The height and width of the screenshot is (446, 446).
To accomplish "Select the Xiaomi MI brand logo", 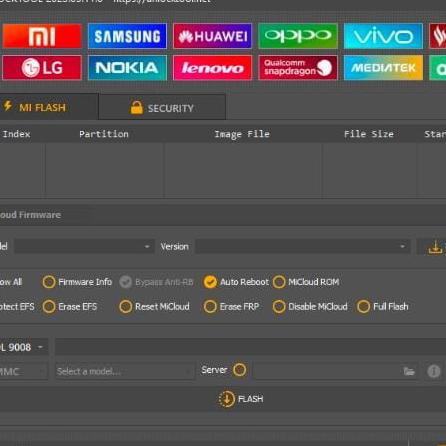I will click(42, 36).
